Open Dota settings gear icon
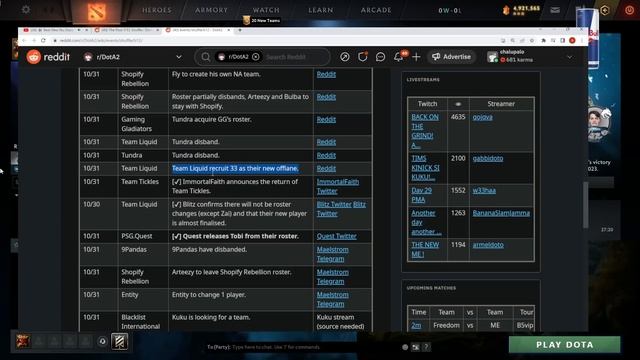The width and height of the screenshot is (640, 360). [x=26, y=9]
